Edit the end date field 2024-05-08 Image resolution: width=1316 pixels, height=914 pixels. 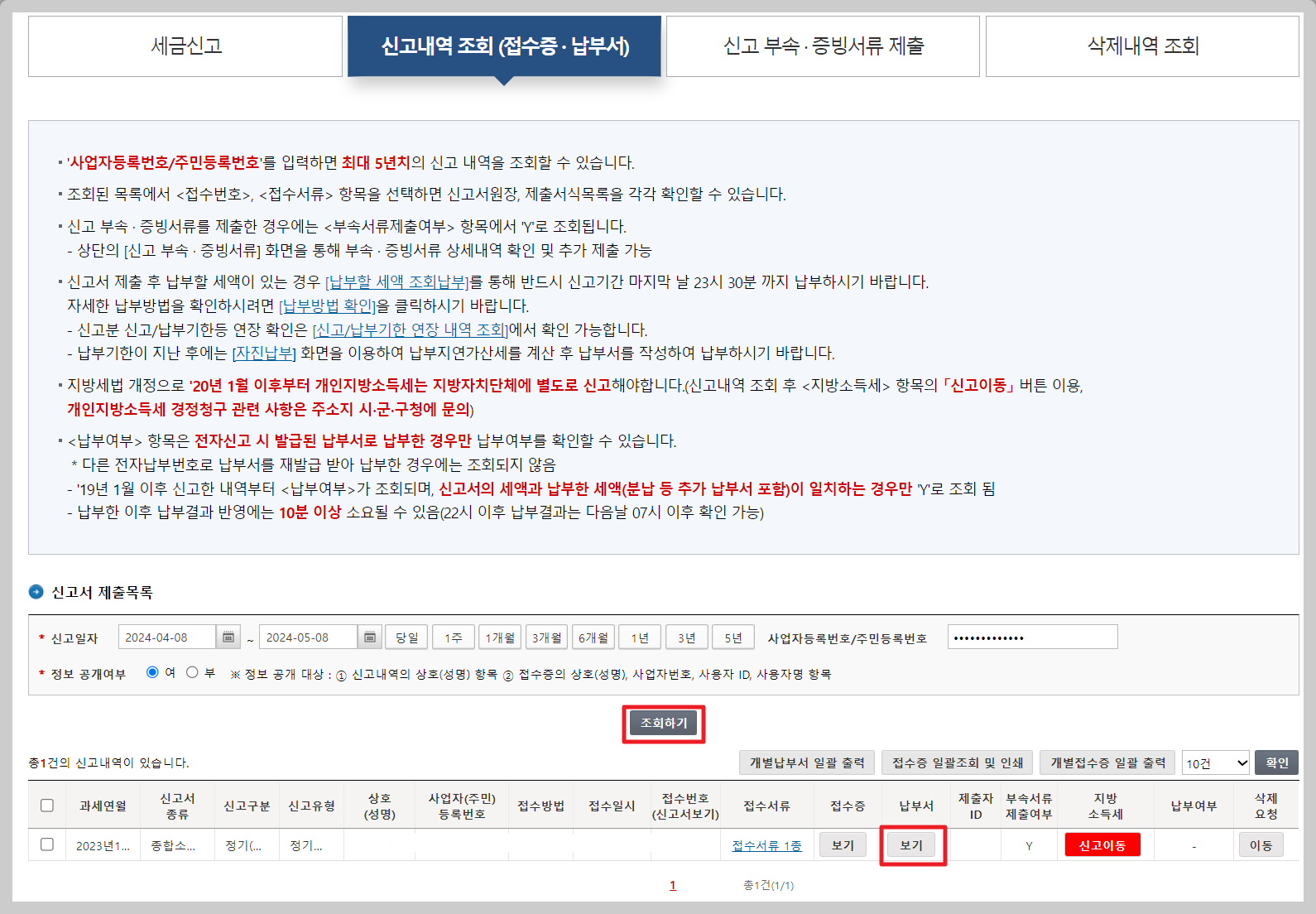pos(309,637)
